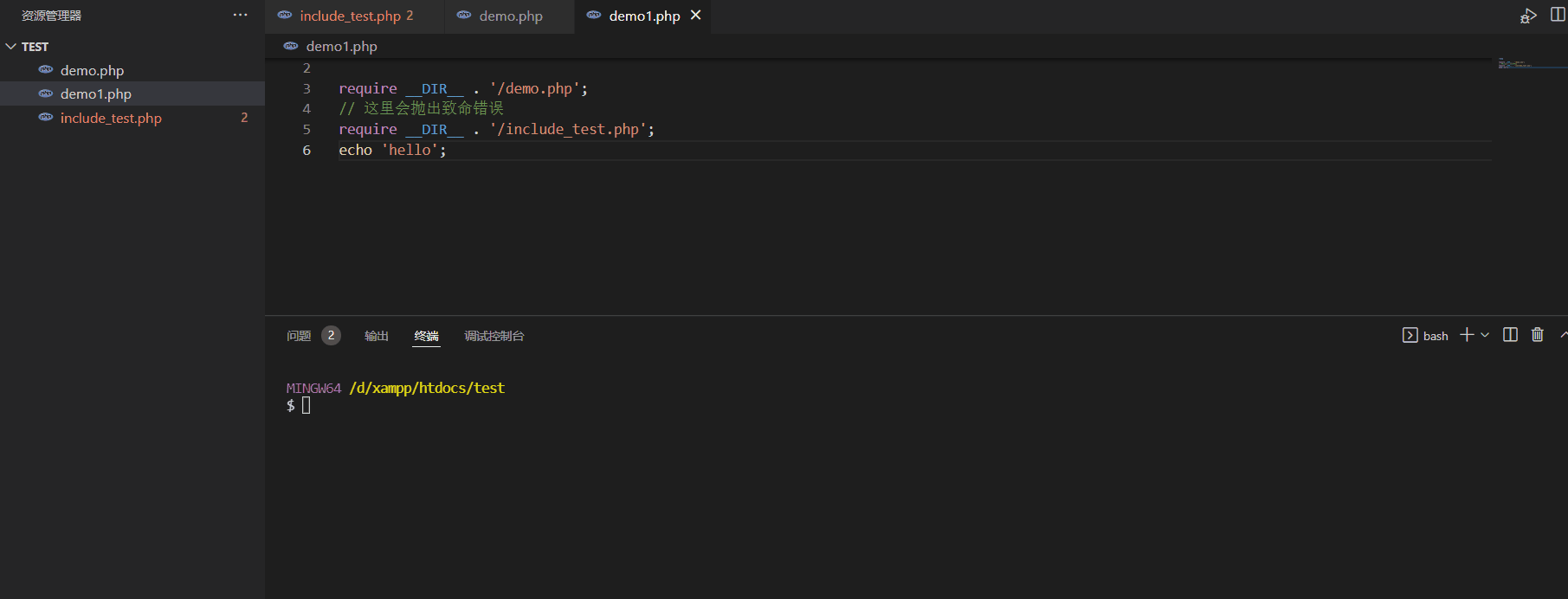Switch to demo.php editor tab
This screenshot has height=599, width=1568.
click(x=510, y=16)
